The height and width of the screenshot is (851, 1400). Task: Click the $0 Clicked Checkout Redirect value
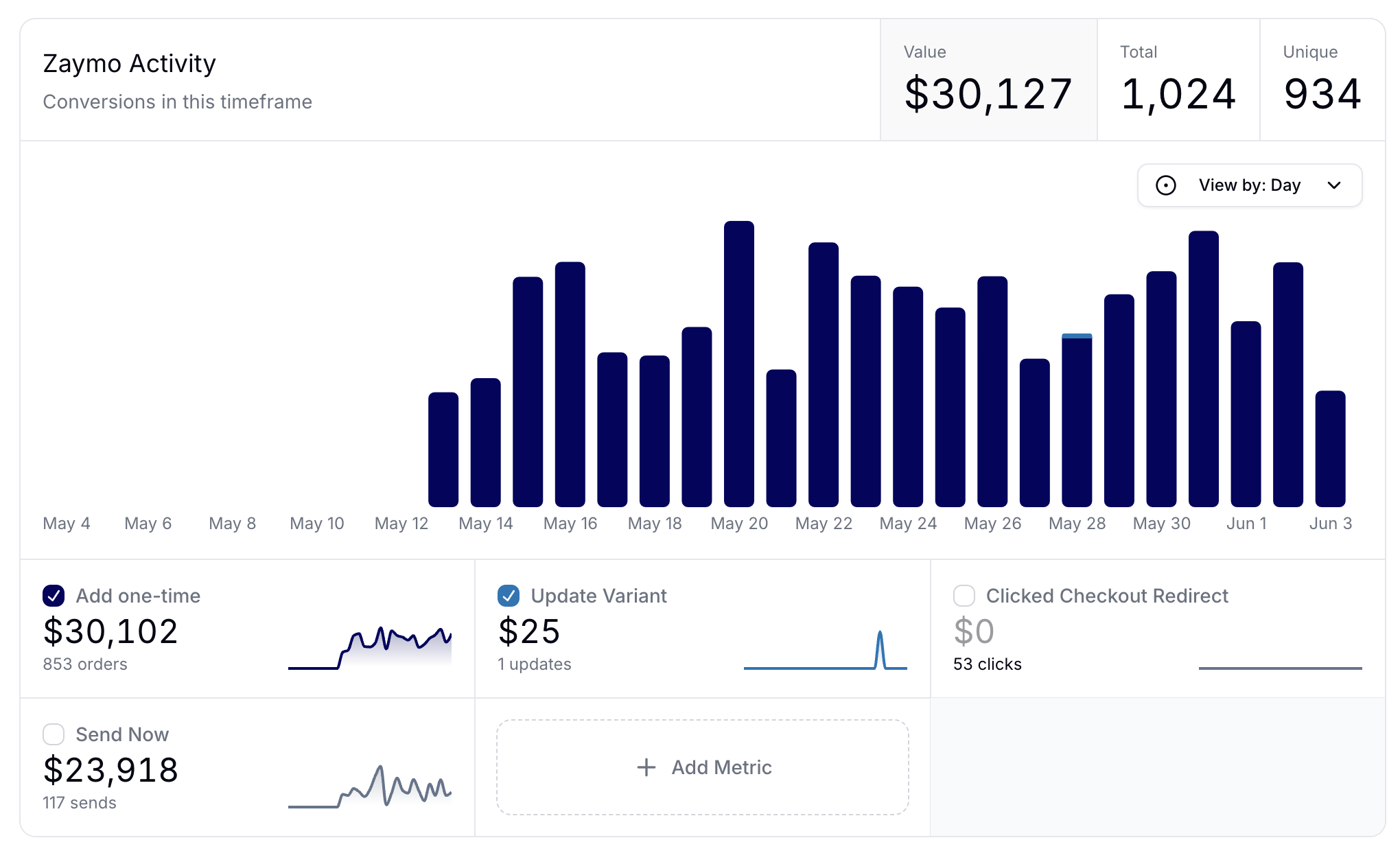pyautogui.click(x=974, y=631)
